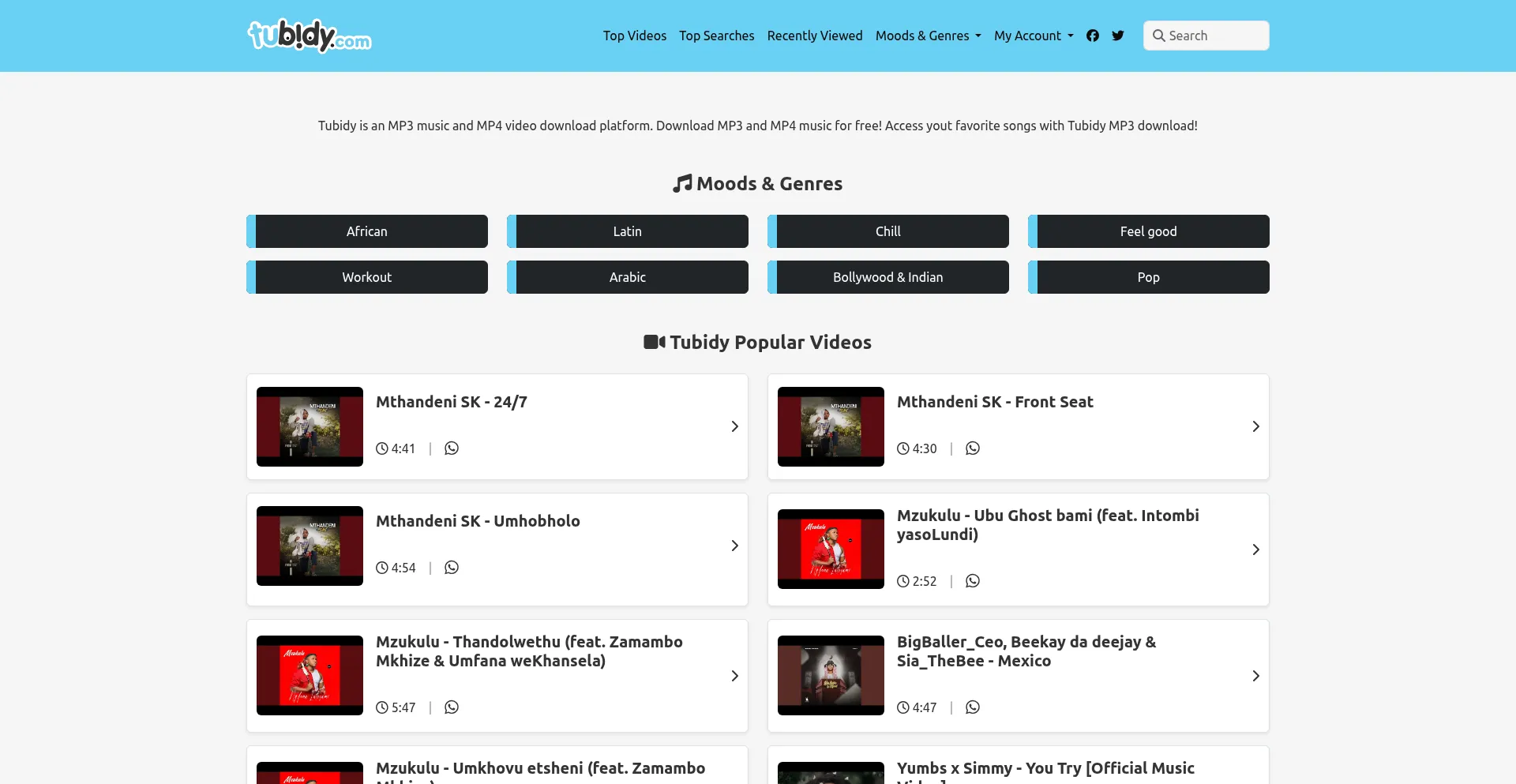Click chevron arrow for Mthandeni SK - Front Seat
Viewport: 1516px width, 784px height.
point(1255,426)
